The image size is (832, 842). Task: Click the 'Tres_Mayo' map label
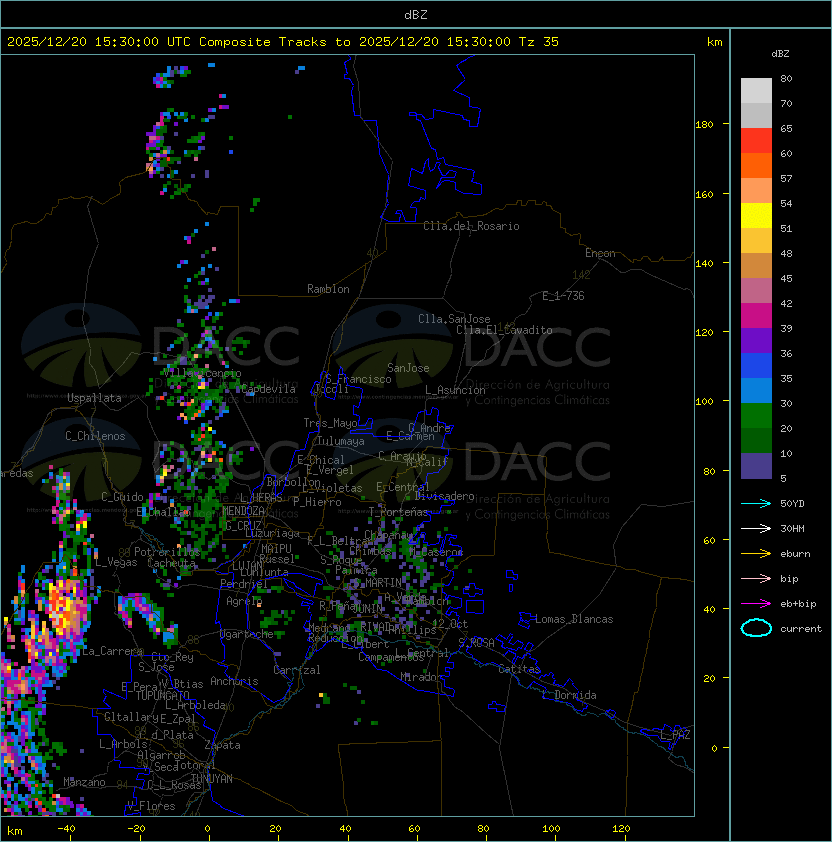click(x=330, y=423)
